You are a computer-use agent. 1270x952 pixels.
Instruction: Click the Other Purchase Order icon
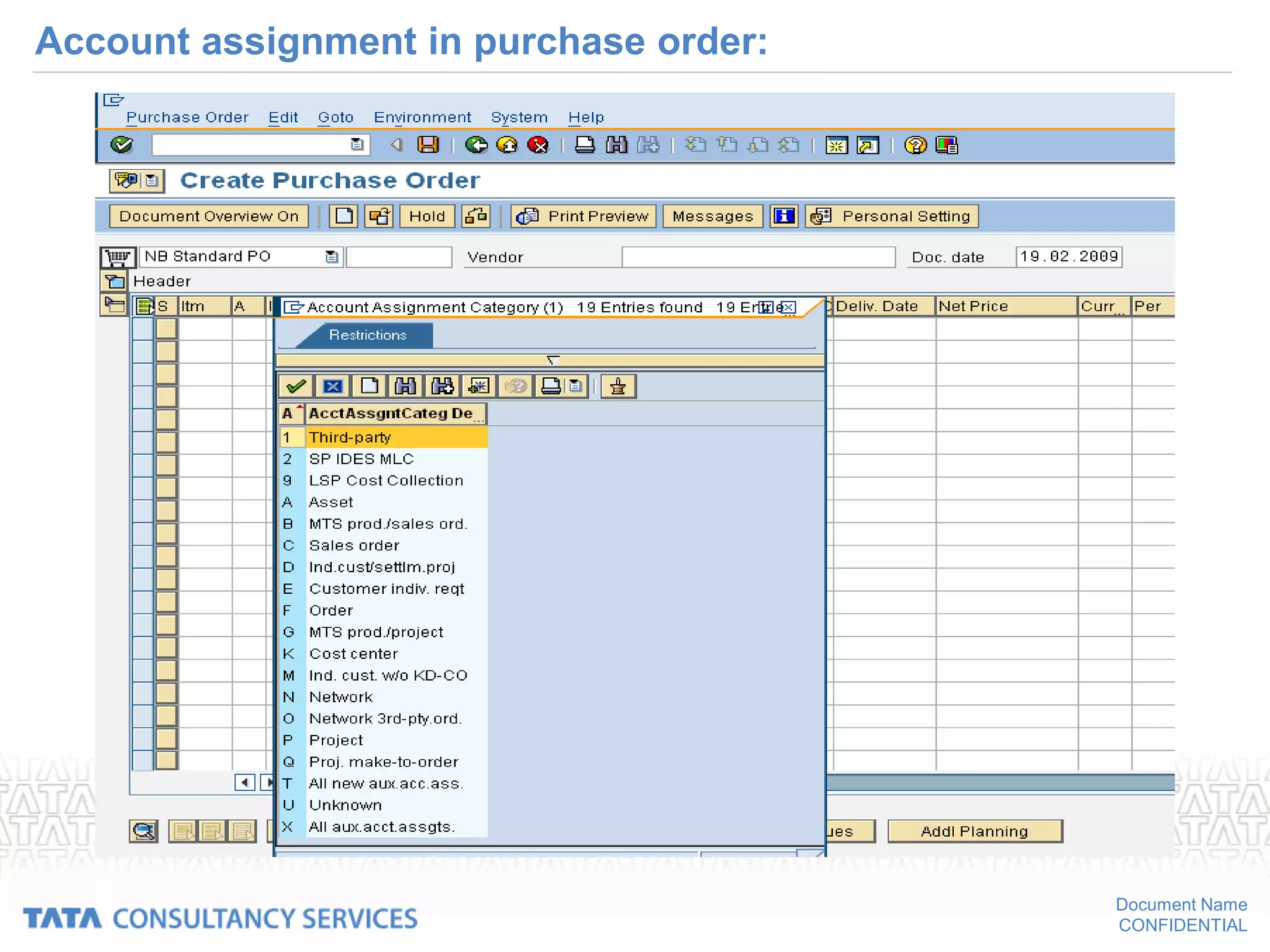coord(379,216)
